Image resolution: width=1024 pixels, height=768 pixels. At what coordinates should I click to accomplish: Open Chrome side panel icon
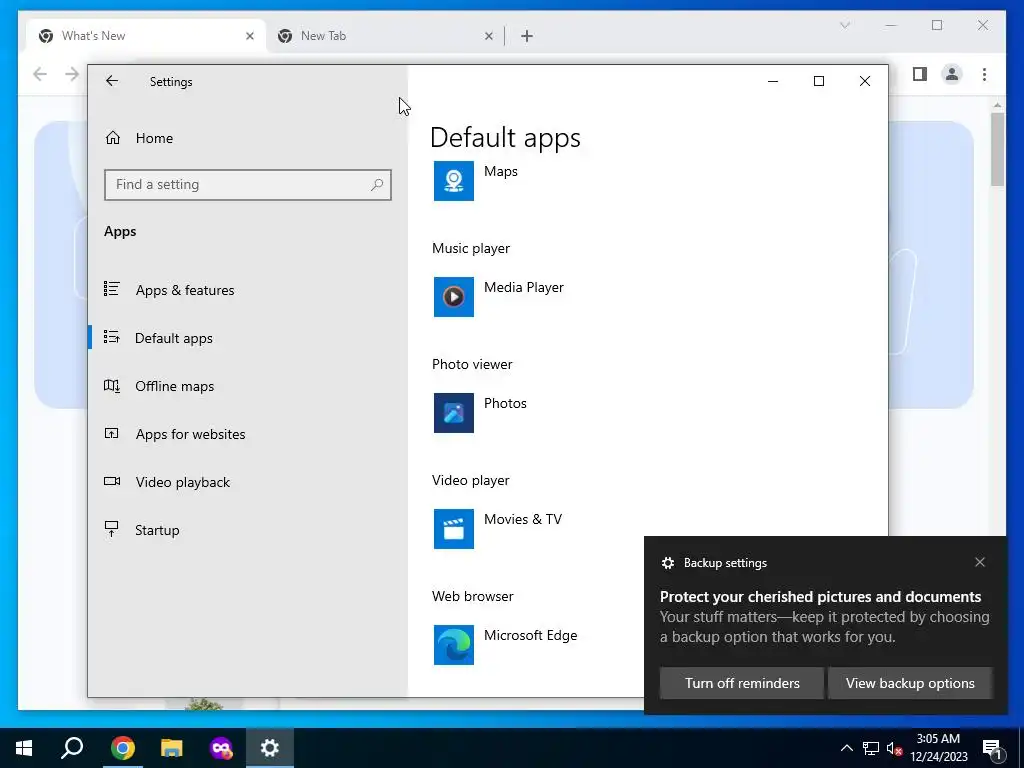(x=920, y=74)
